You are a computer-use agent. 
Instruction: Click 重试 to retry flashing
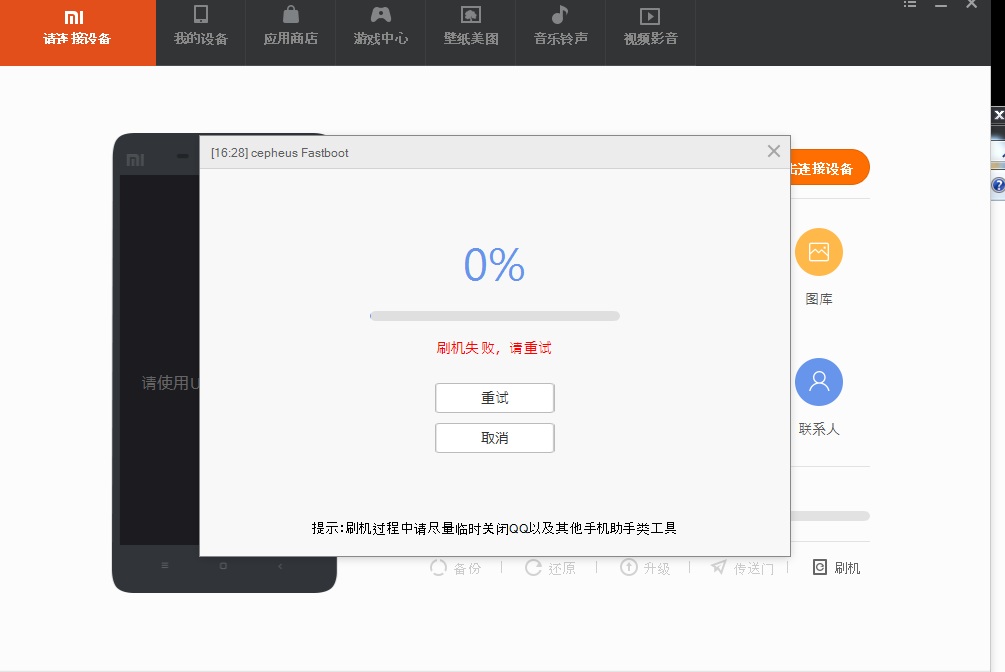point(494,398)
